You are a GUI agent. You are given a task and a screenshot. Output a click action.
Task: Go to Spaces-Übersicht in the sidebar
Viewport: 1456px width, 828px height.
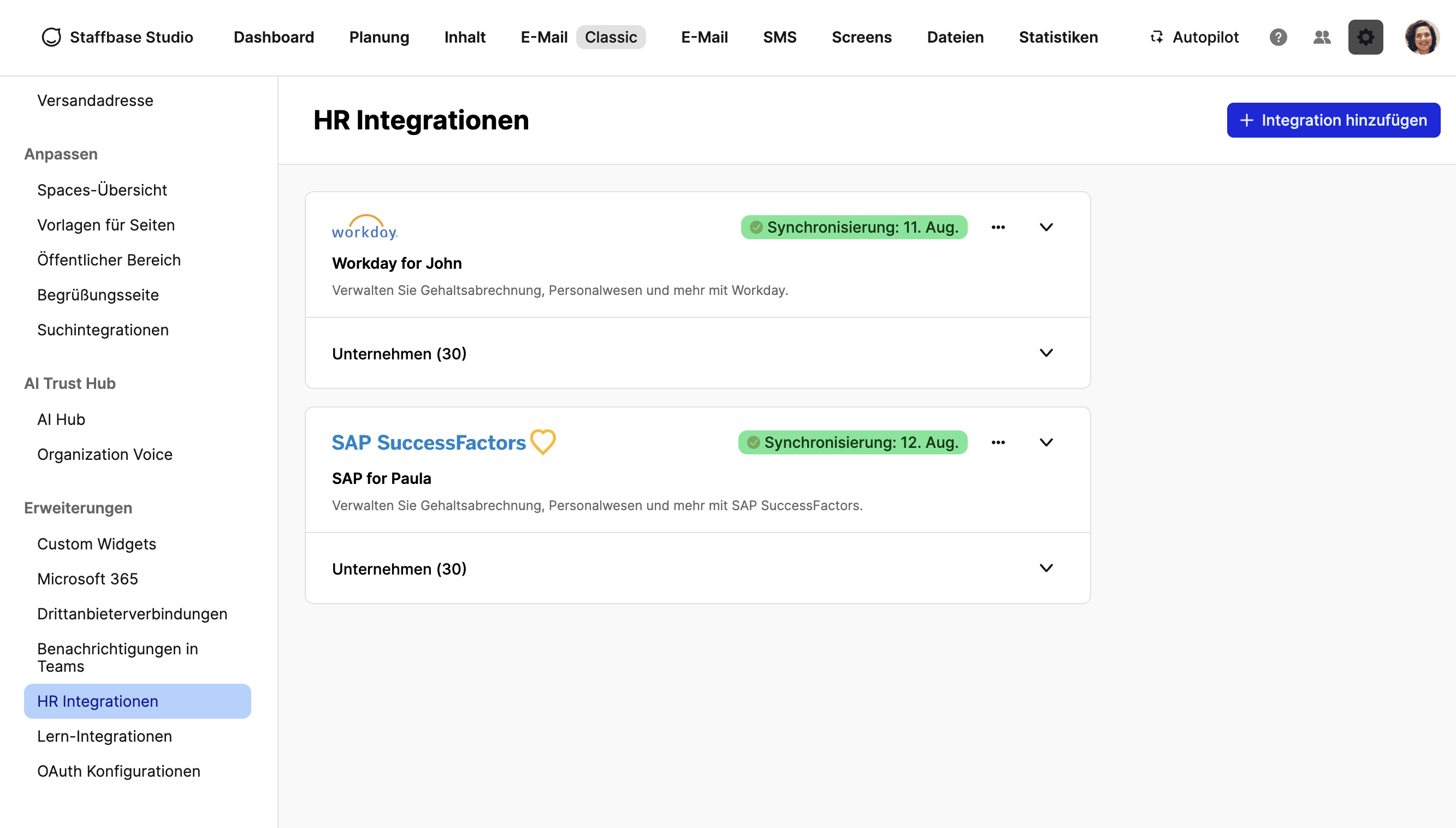(x=102, y=190)
